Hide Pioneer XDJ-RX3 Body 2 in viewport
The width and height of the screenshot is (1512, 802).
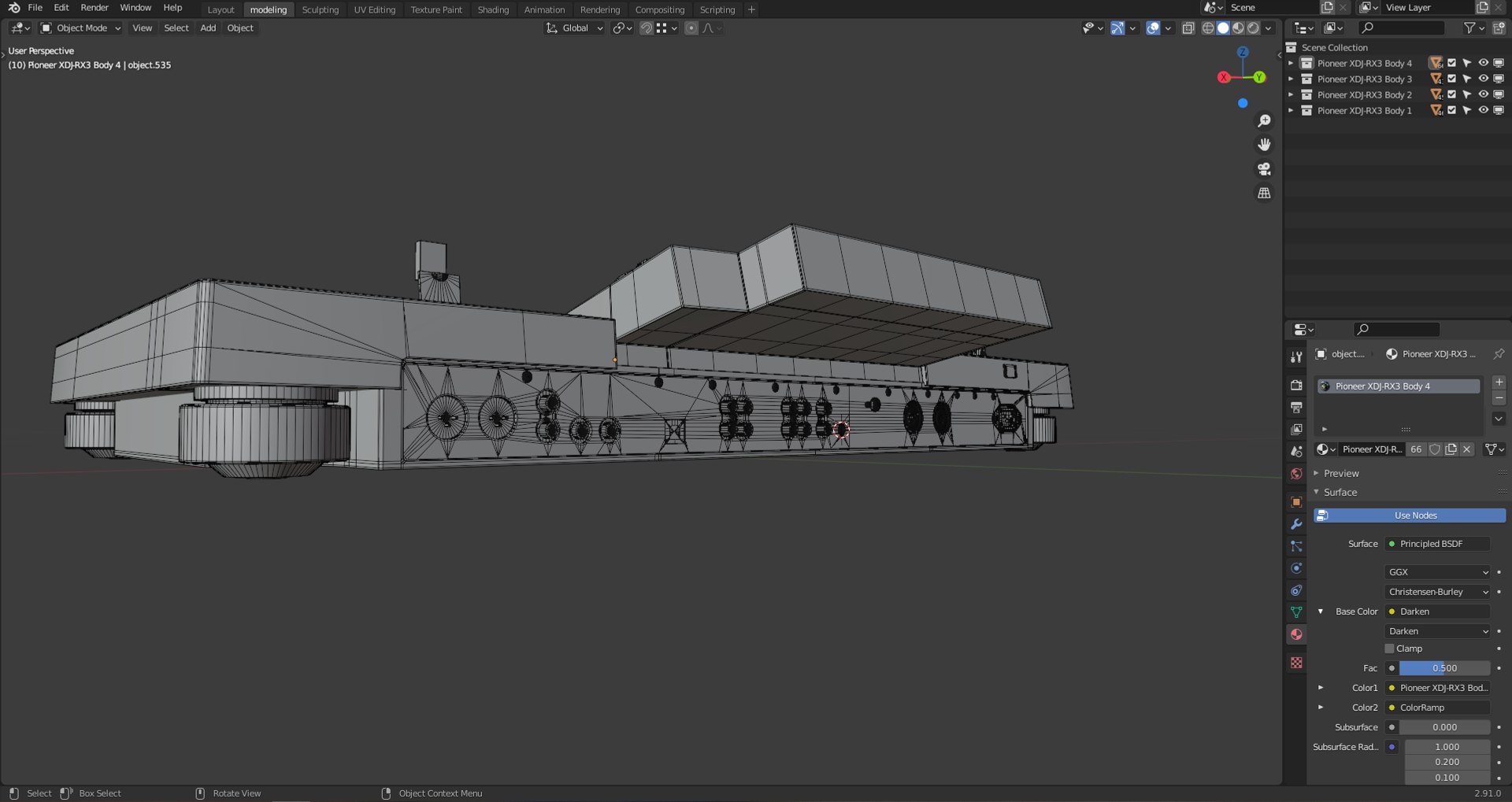1483,94
